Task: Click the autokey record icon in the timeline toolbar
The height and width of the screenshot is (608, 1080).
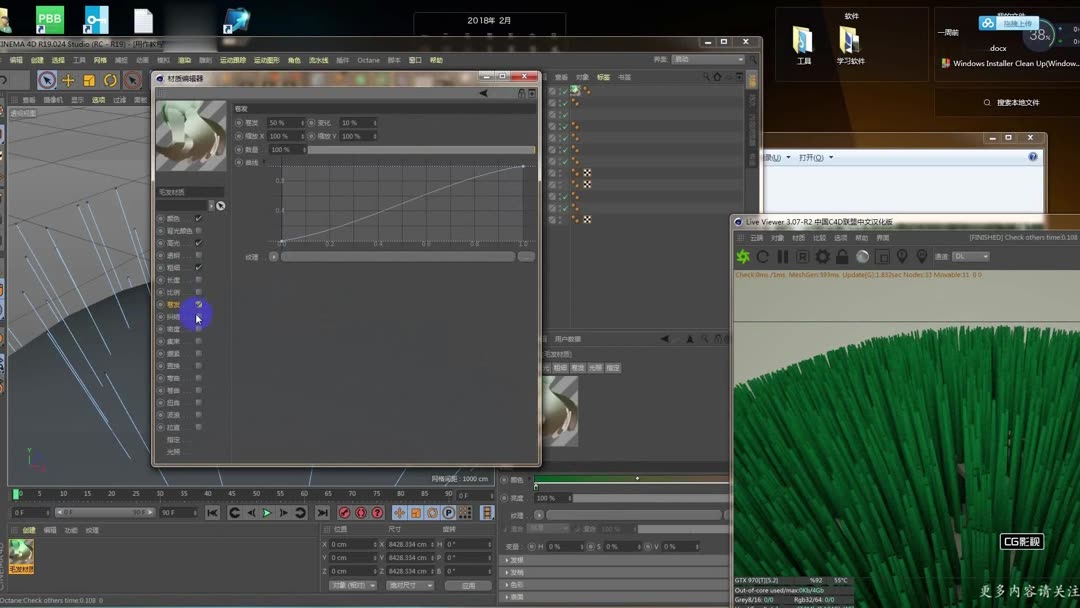Action: (345, 512)
